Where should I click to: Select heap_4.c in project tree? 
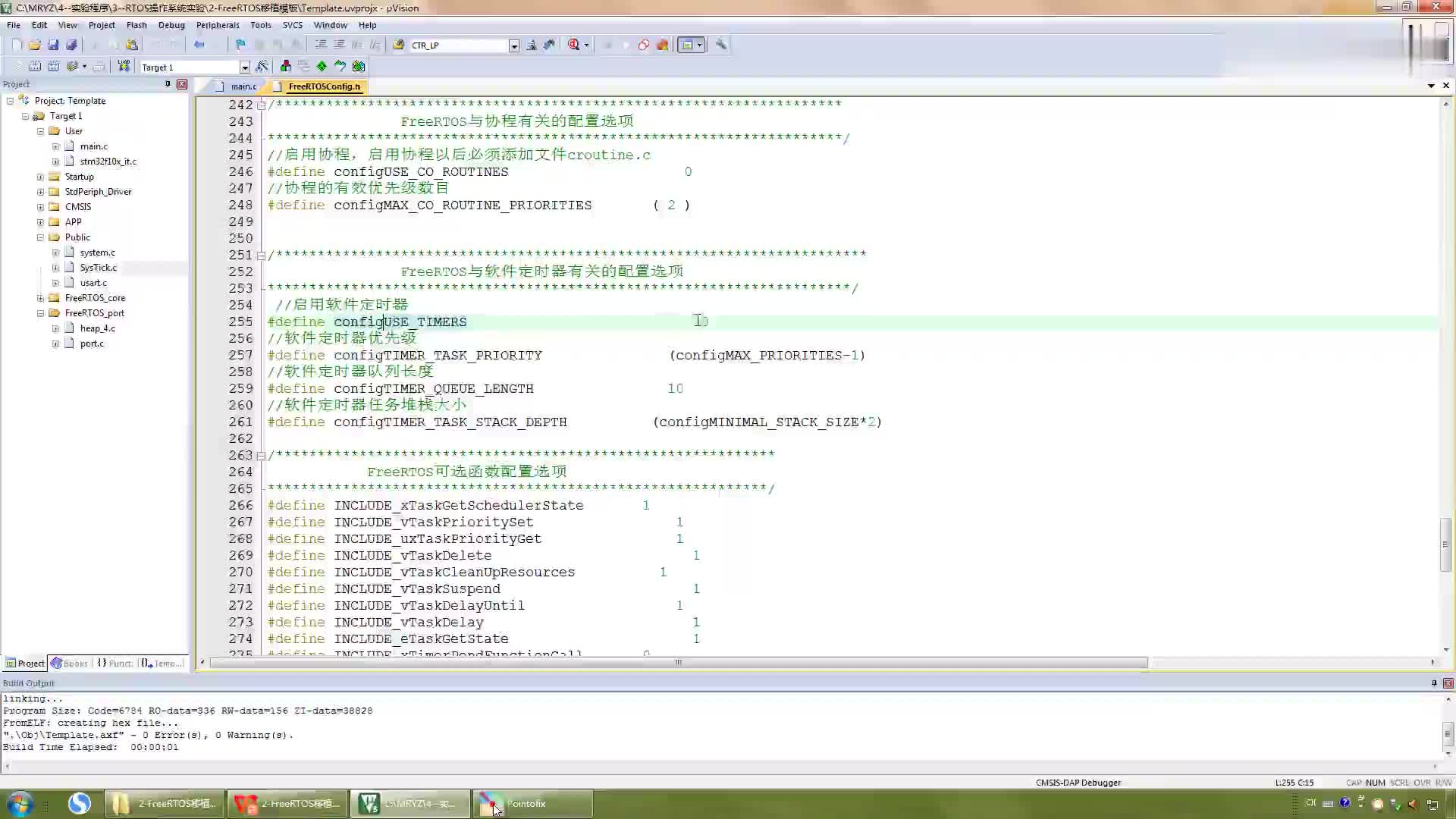[x=98, y=328]
